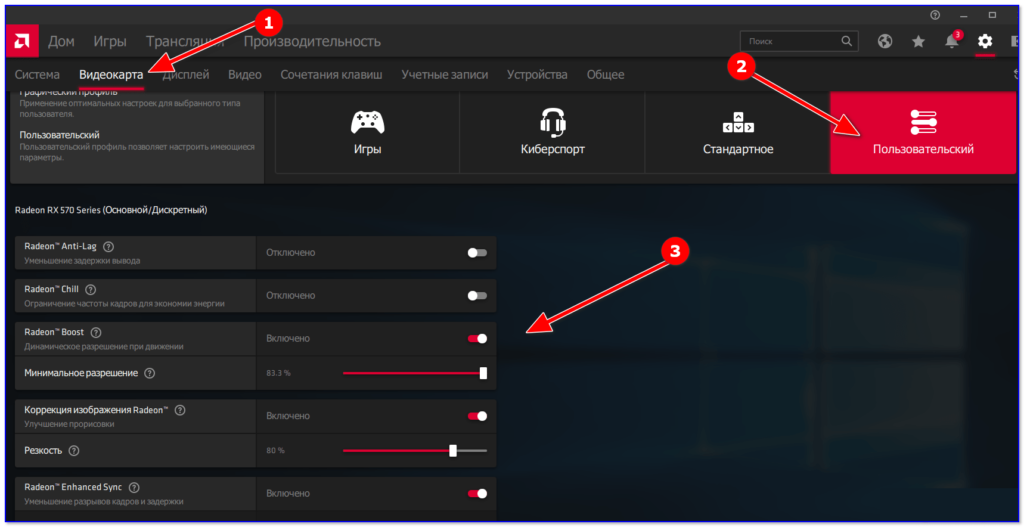Choose the Игры graphics profile
This screenshot has height=527, width=1024.
coord(368,132)
